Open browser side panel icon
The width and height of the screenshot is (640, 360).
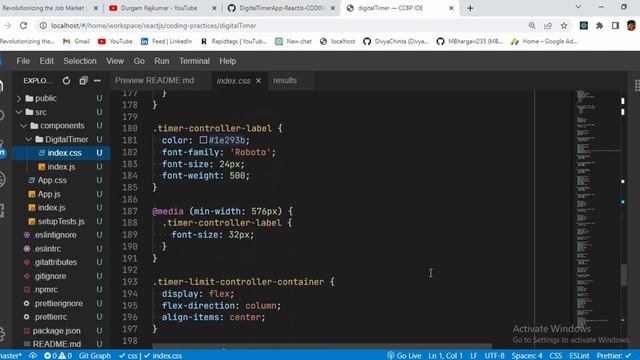pos(615,26)
